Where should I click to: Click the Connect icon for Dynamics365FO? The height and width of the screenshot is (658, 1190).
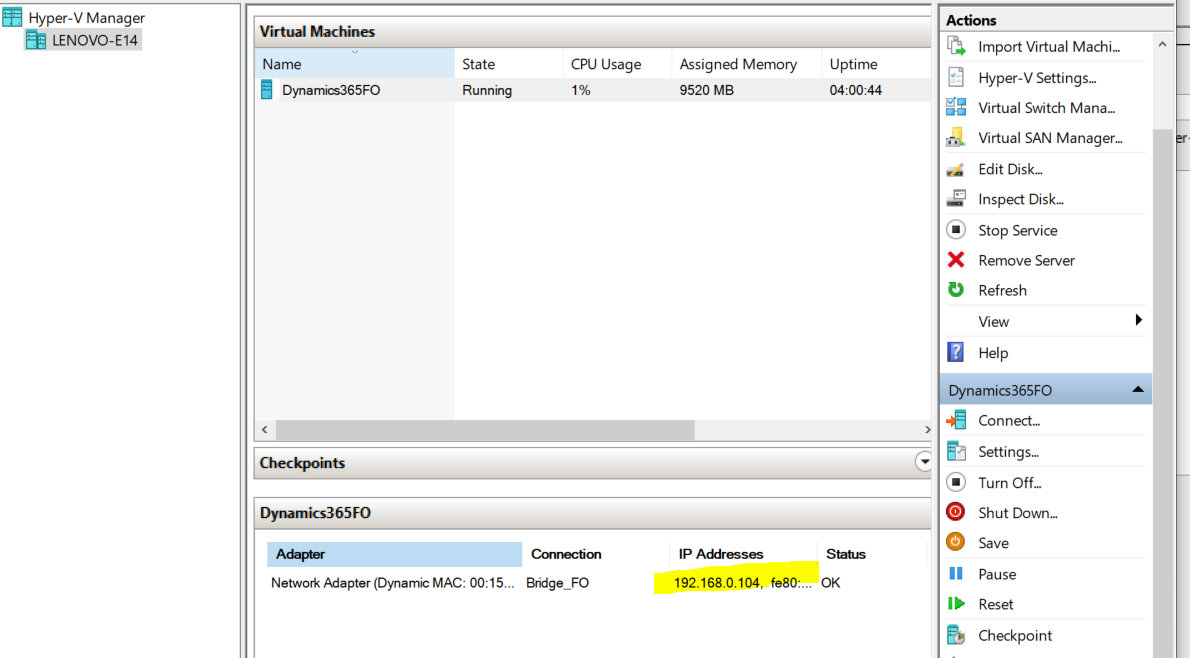956,420
